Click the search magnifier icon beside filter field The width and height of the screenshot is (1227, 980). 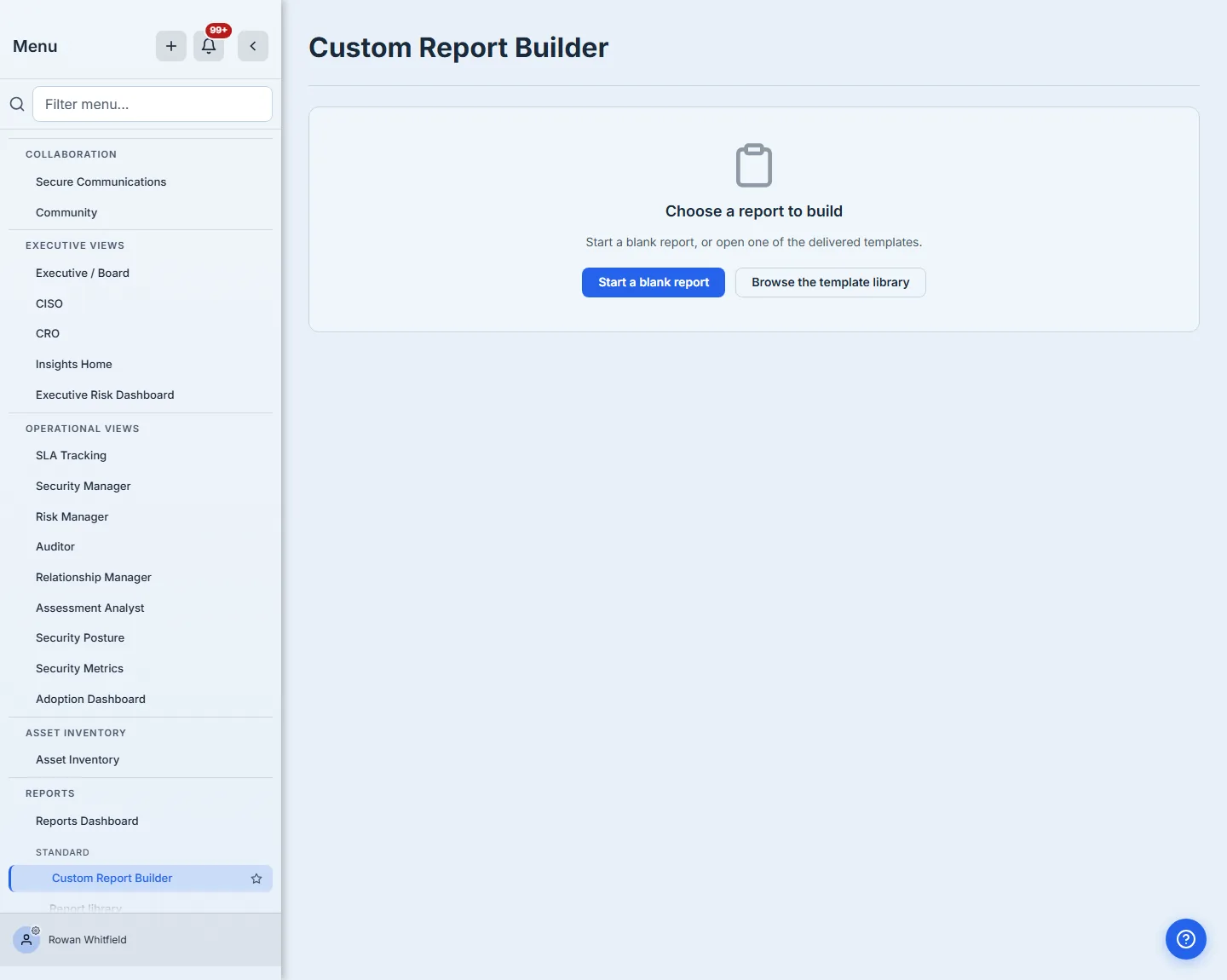click(17, 104)
